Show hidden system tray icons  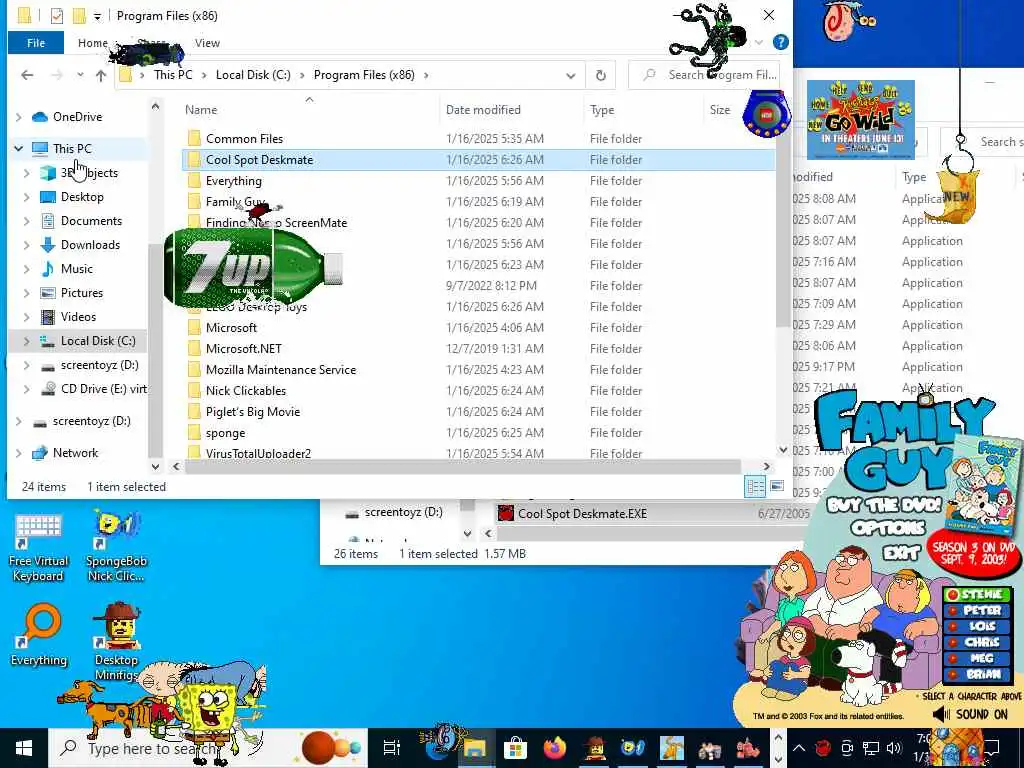coord(799,748)
